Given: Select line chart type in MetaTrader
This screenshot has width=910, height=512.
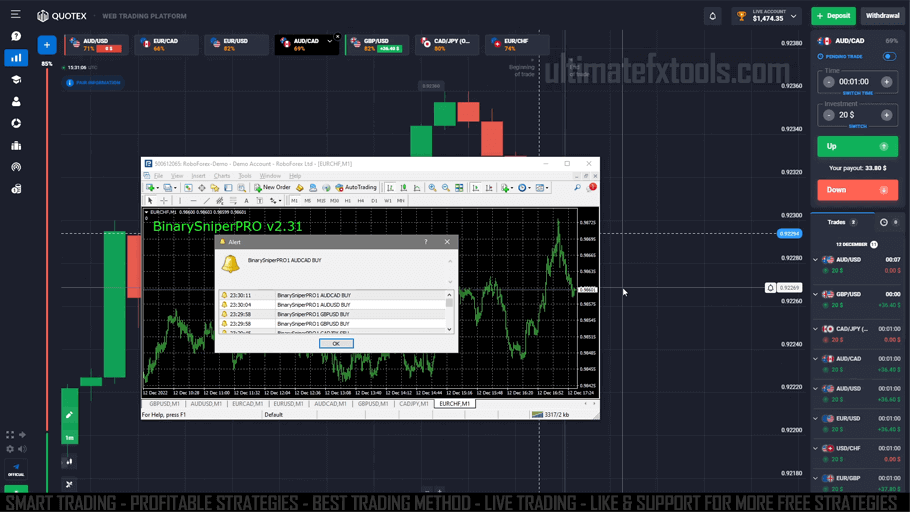Looking at the screenshot, I should point(417,188).
